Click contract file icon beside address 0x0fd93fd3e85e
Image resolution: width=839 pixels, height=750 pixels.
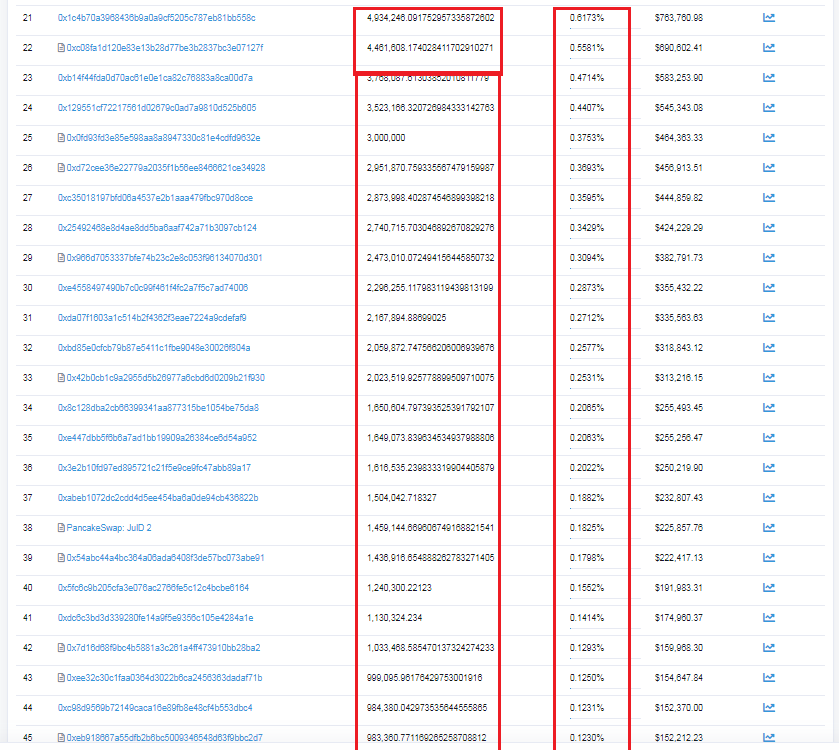coord(61,138)
